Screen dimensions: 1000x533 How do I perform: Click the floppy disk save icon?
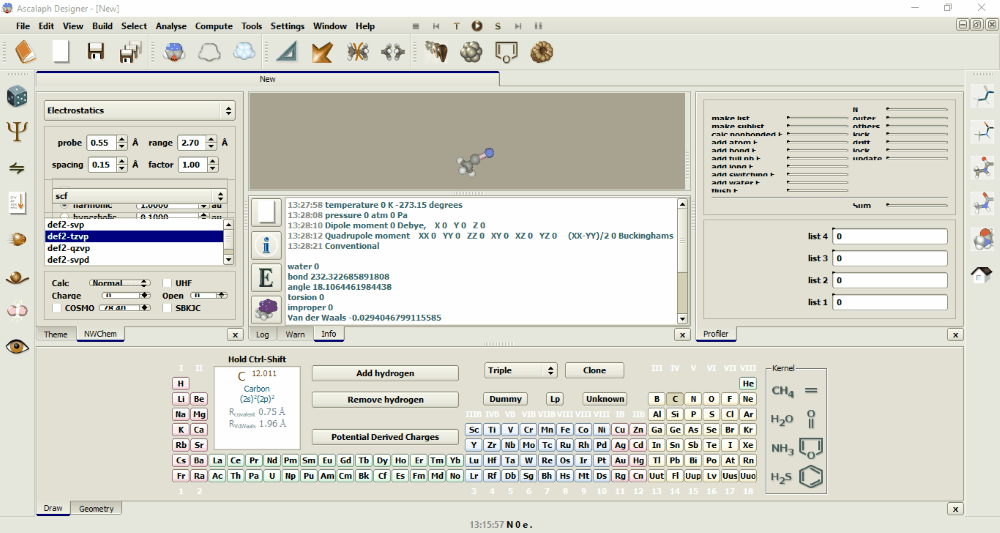point(96,52)
